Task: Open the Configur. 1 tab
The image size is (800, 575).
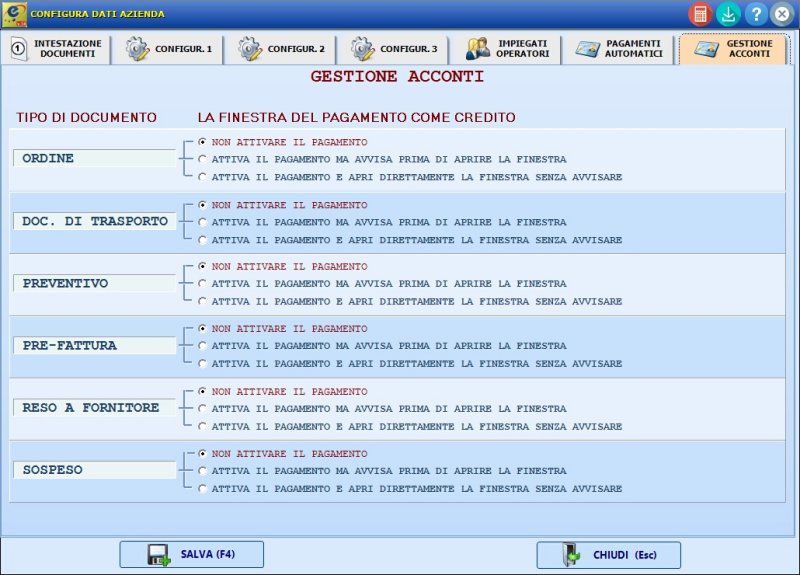Action: [167, 49]
